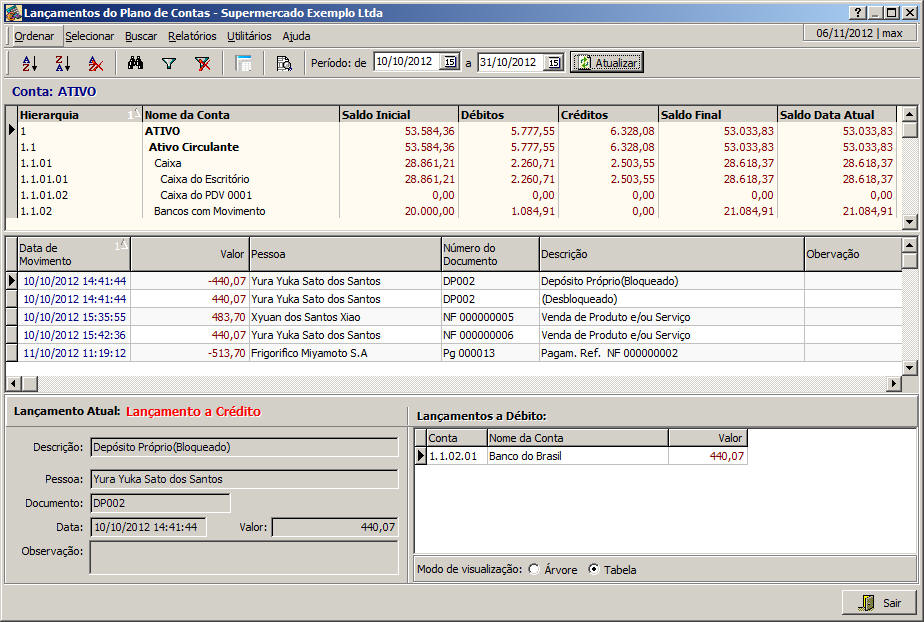Open report preview toolbar icon
The height and width of the screenshot is (622, 924).
coord(284,62)
